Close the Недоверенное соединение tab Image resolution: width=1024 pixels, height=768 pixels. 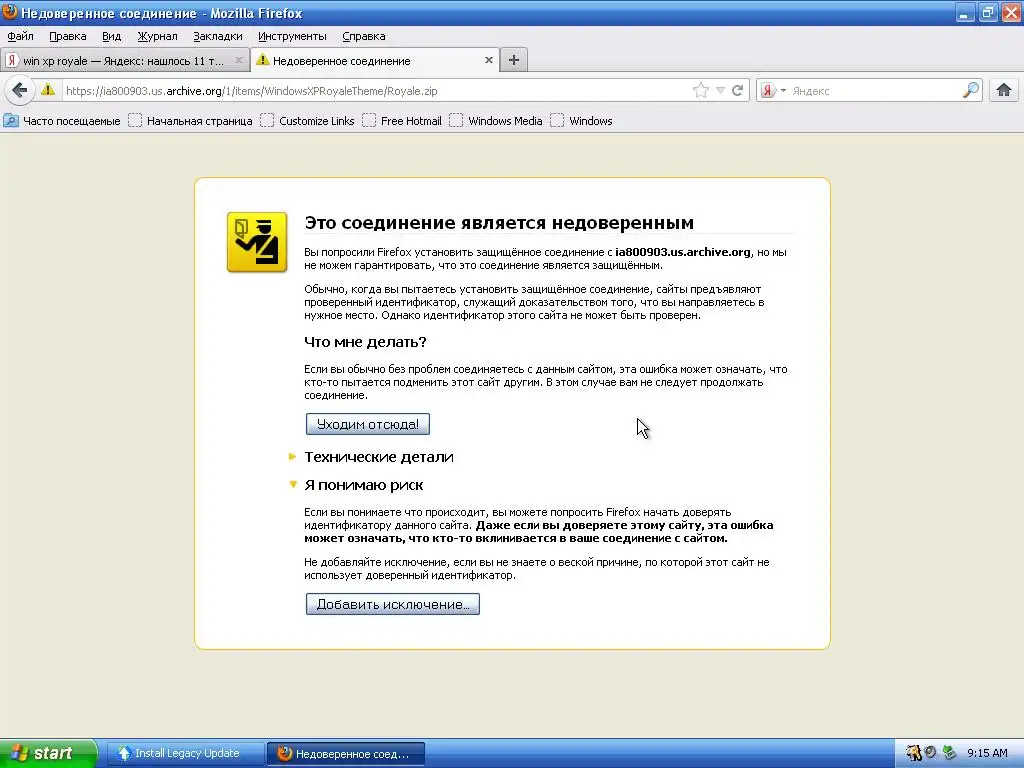(488, 60)
